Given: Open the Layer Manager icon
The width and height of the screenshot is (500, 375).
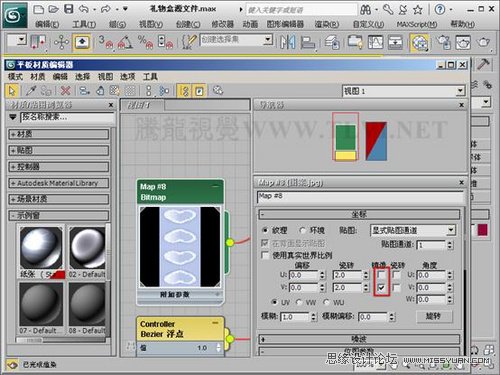Looking at the screenshot, I should 332,42.
